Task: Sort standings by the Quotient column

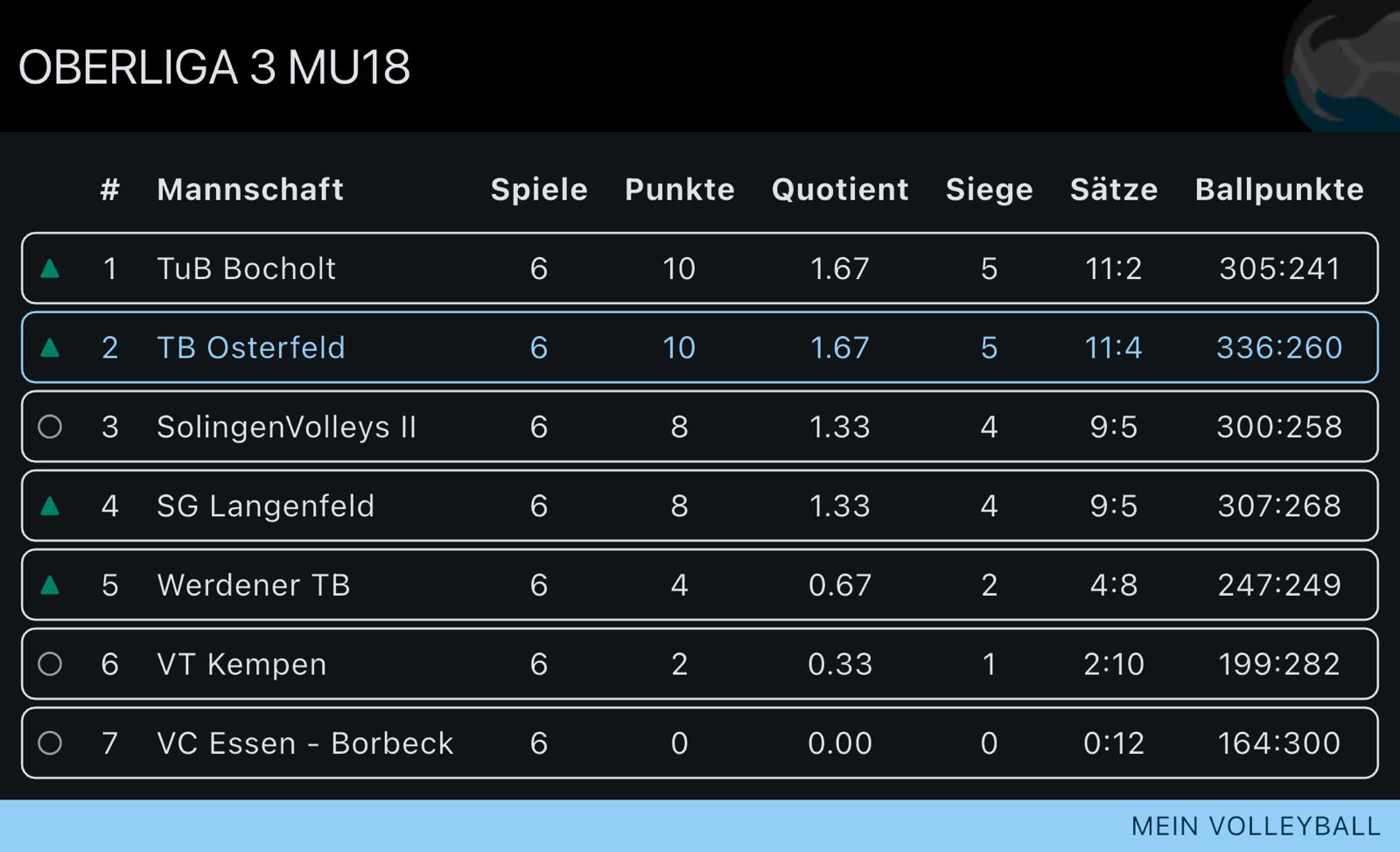Action: 838,189
